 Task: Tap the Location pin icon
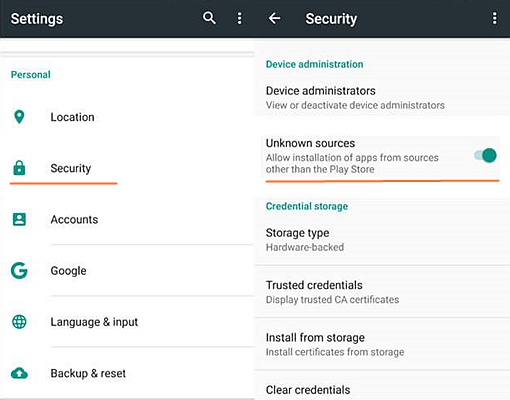[x=19, y=117]
